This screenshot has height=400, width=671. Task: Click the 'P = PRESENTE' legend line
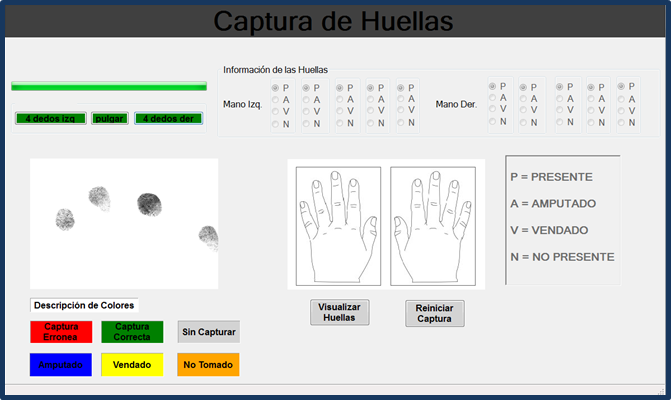coord(552,177)
